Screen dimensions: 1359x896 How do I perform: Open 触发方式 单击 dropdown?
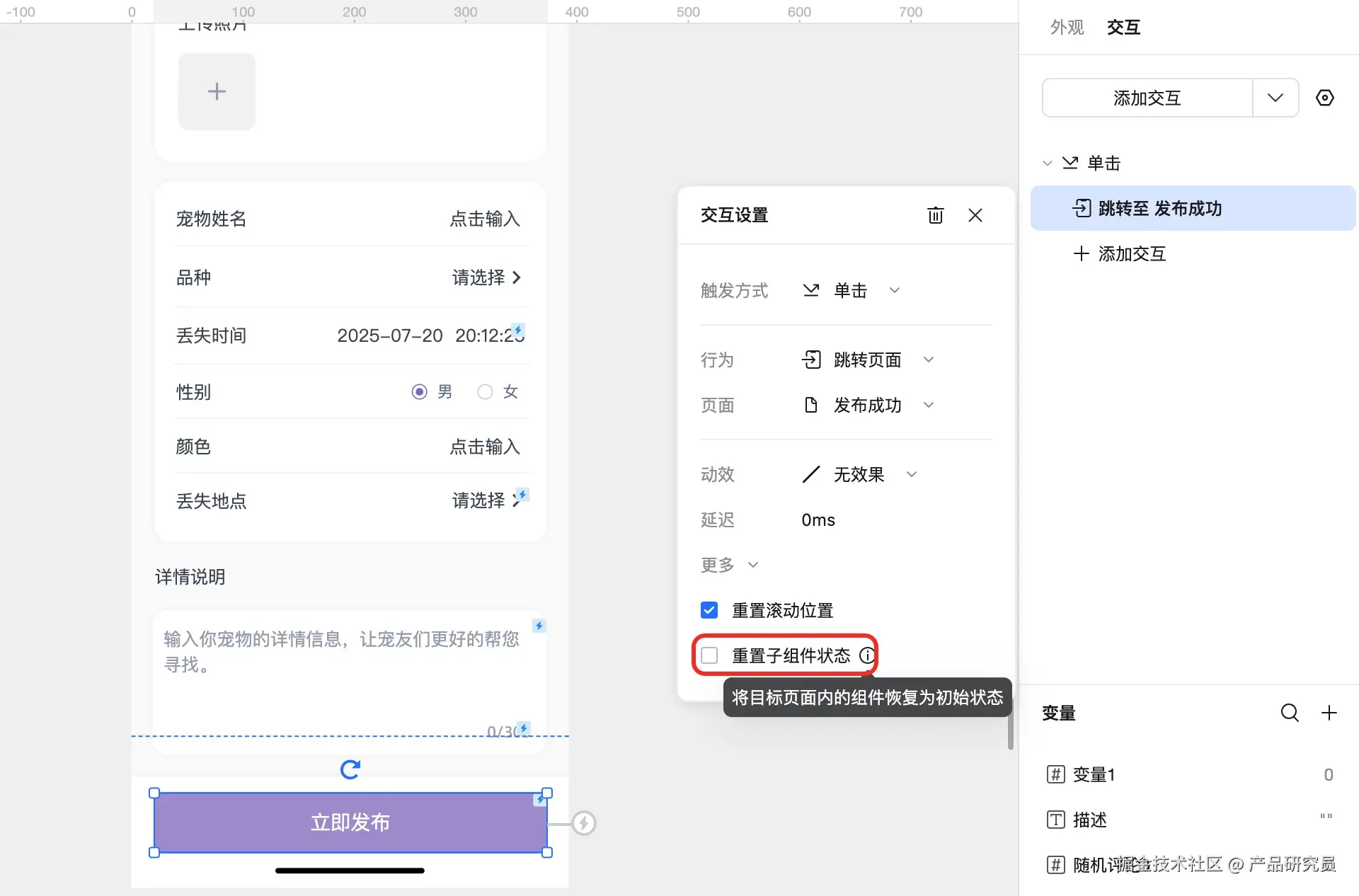tap(850, 290)
